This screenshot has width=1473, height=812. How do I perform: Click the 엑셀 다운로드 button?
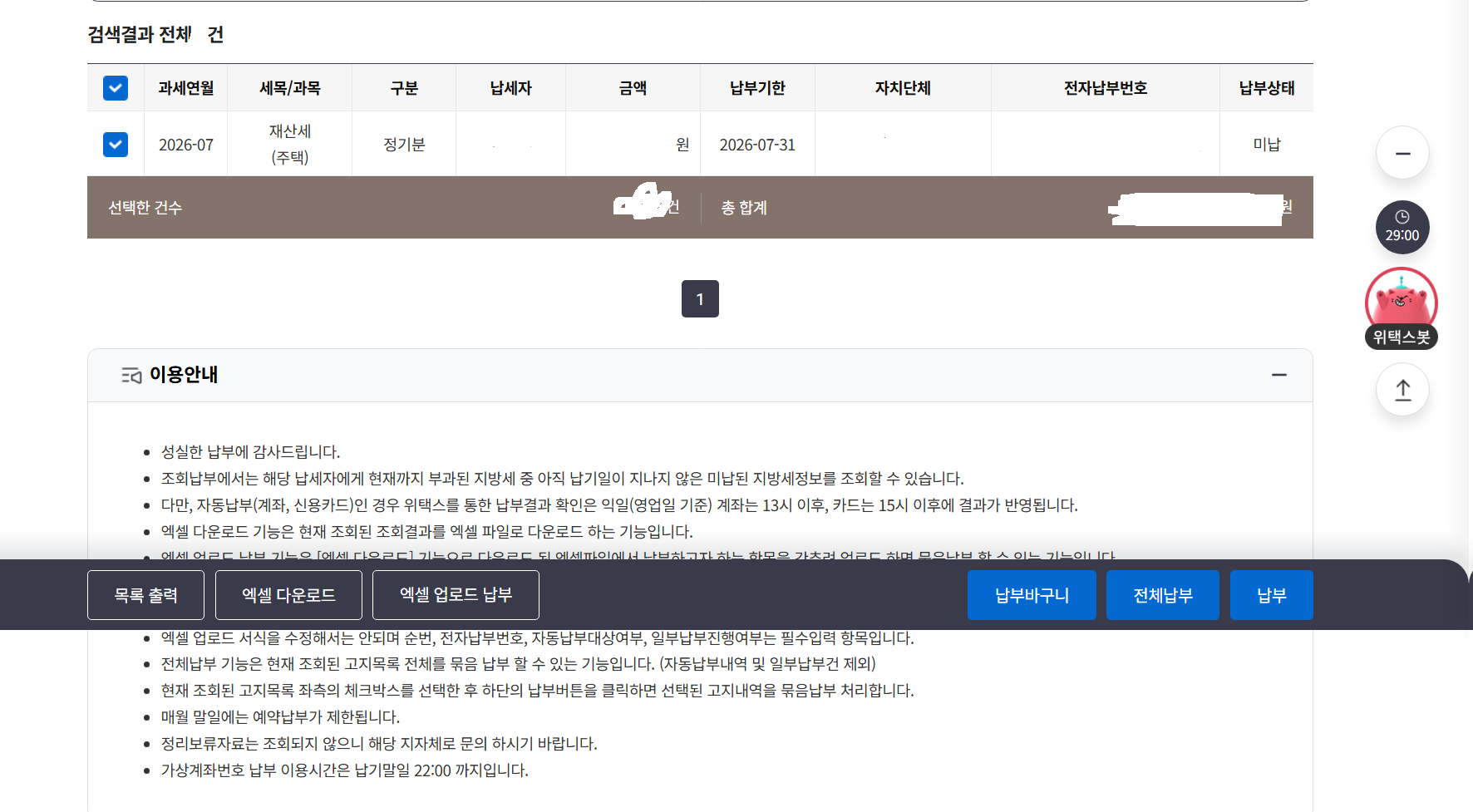(288, 595)
